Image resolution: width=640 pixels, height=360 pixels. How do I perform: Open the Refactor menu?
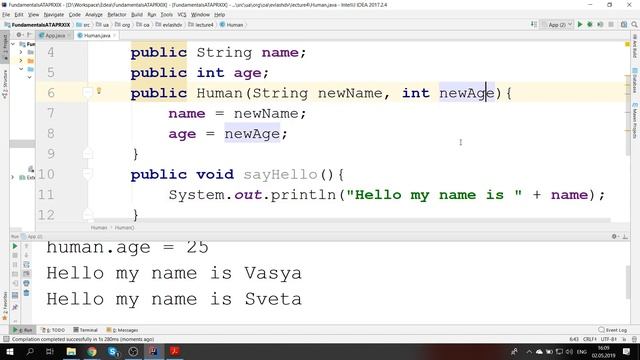pos(117,14)
